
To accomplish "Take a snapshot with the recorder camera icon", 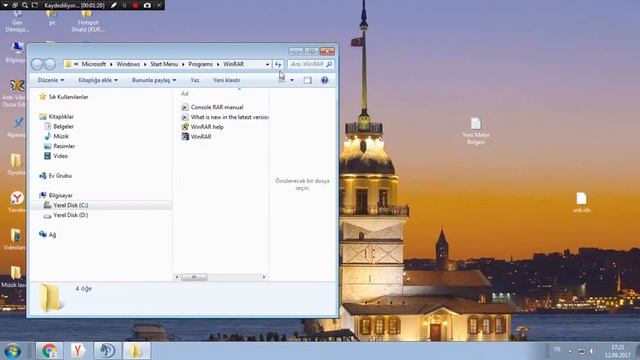I will click(x=147, y=5).
